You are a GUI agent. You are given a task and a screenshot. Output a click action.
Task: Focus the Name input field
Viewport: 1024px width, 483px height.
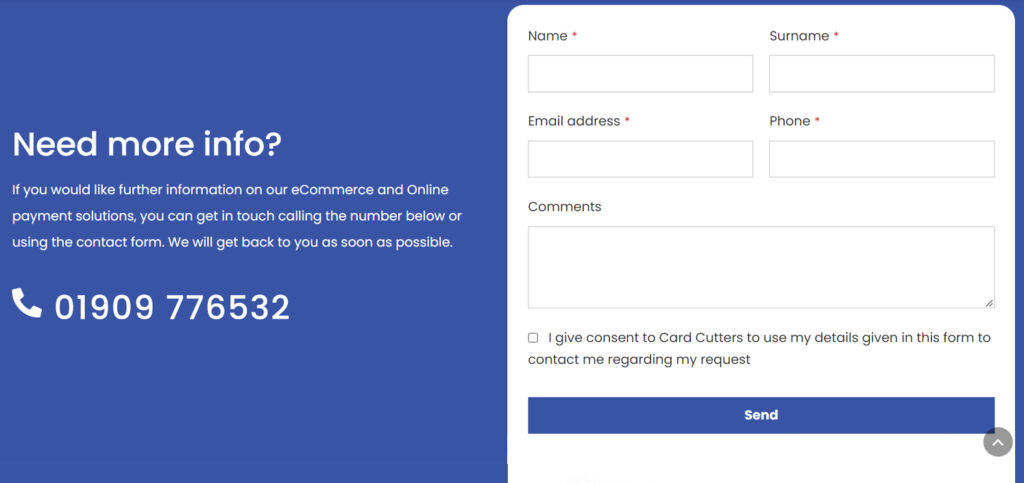[x=640, y=74]
